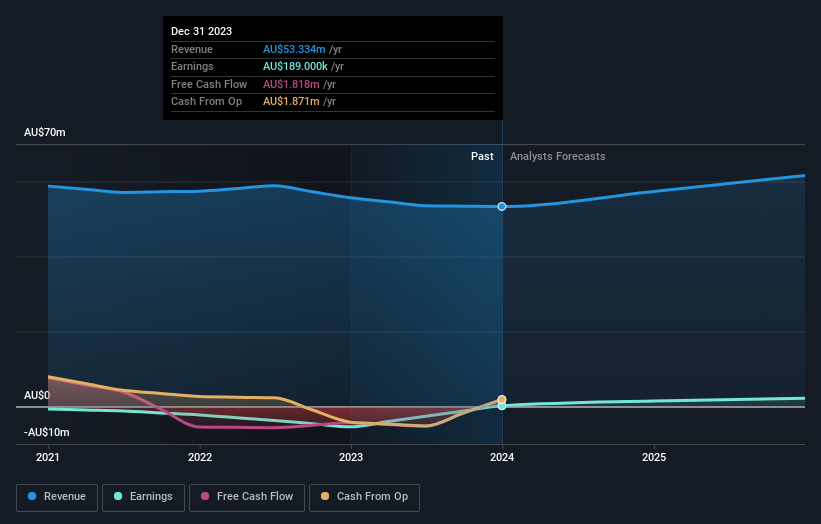Click the orange Cash From Op legend dot
The width and height of the screenshot is (821, 524).
[325, 496]
